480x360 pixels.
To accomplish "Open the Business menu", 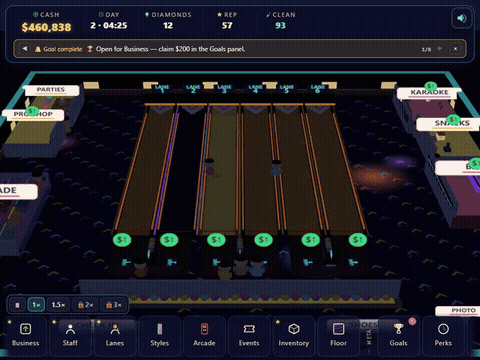I will [x=26, y=335].
